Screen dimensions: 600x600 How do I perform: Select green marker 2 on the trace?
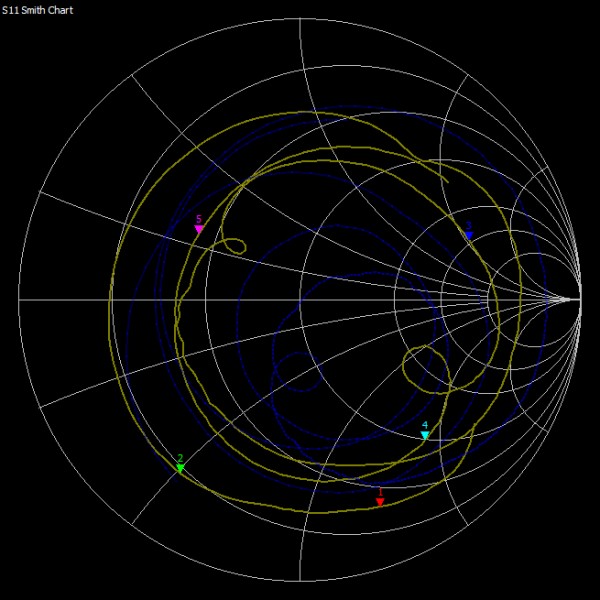coord(180,468)
